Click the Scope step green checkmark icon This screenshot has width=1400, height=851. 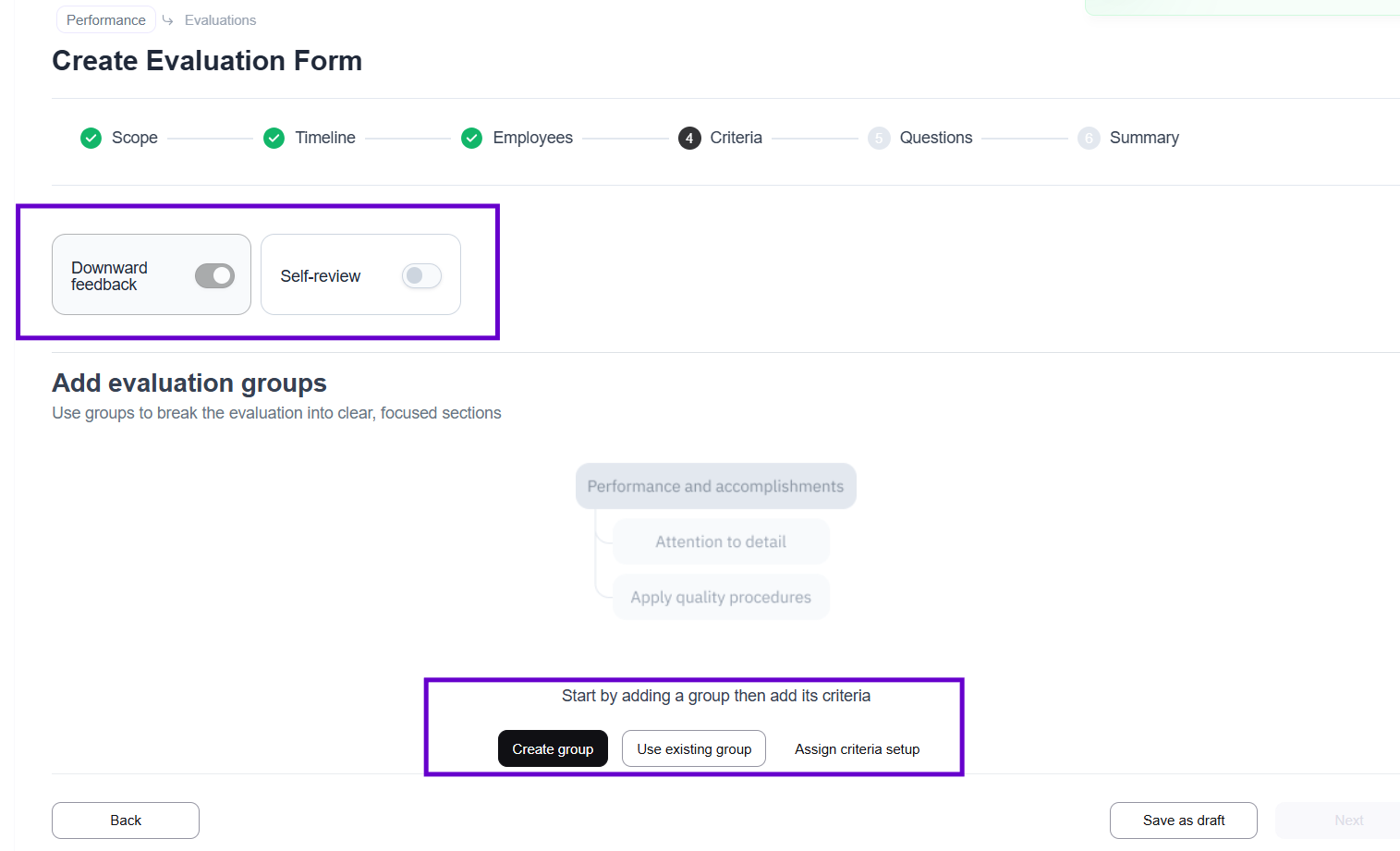pyautogui.click(x=91, y=138)
